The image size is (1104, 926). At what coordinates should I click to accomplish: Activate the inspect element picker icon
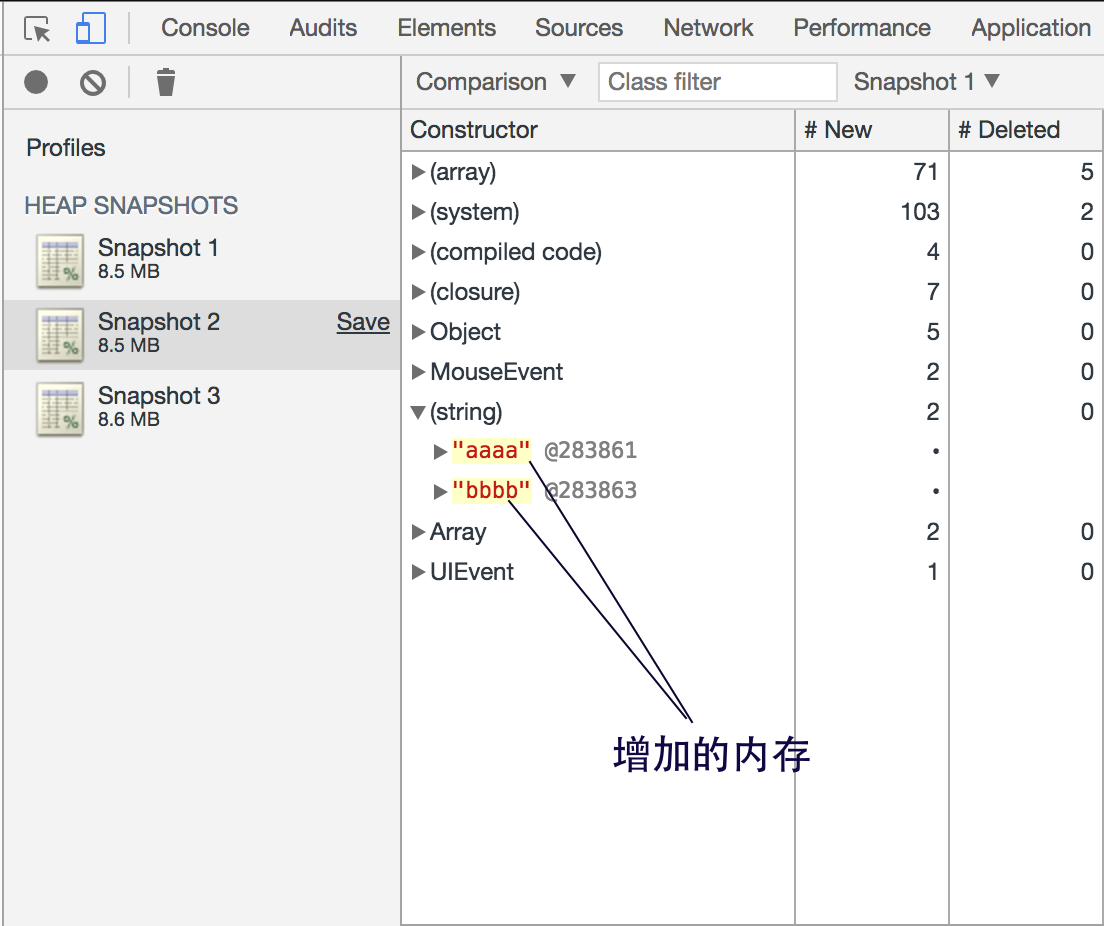(x=37, y=29)
